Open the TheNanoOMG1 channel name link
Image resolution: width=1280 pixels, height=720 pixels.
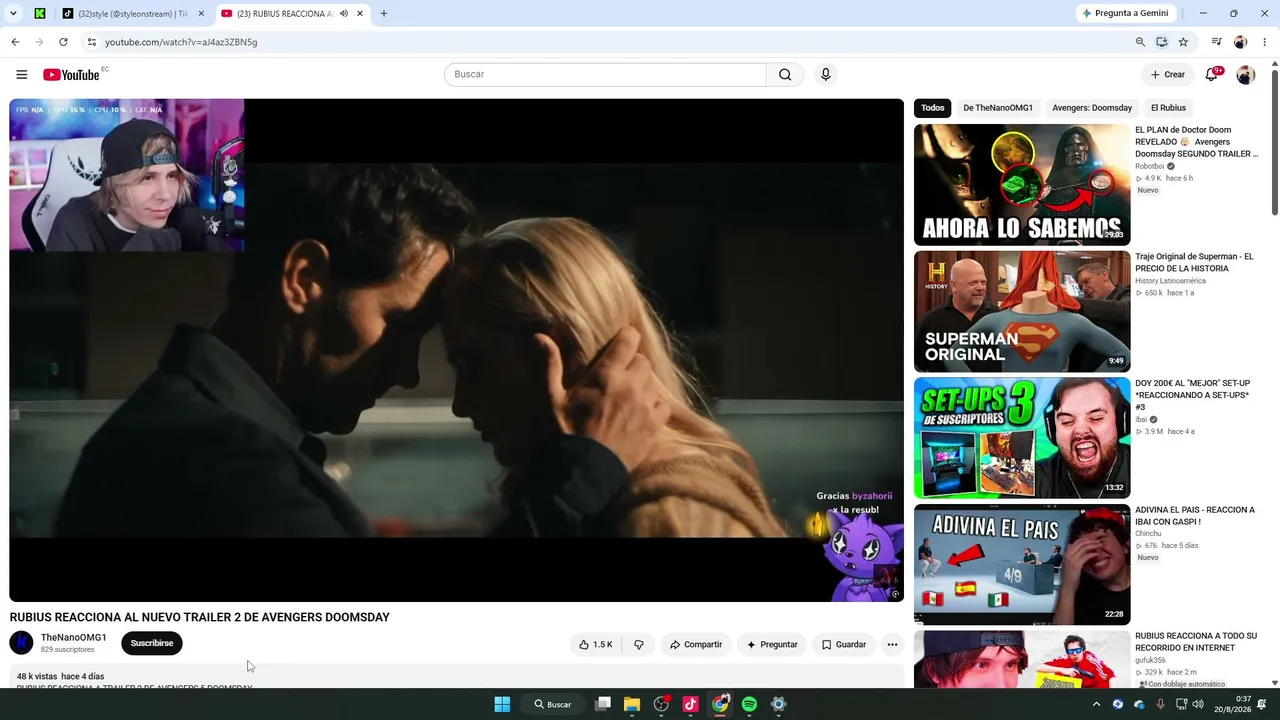[73, 638]
